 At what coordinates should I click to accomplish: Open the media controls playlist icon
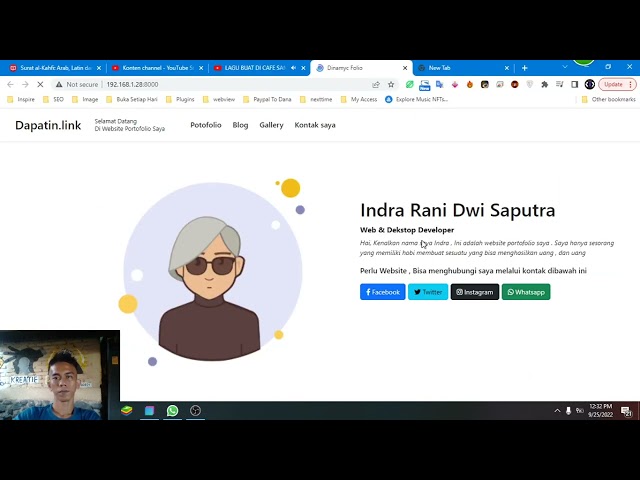(x=560, y=84)
